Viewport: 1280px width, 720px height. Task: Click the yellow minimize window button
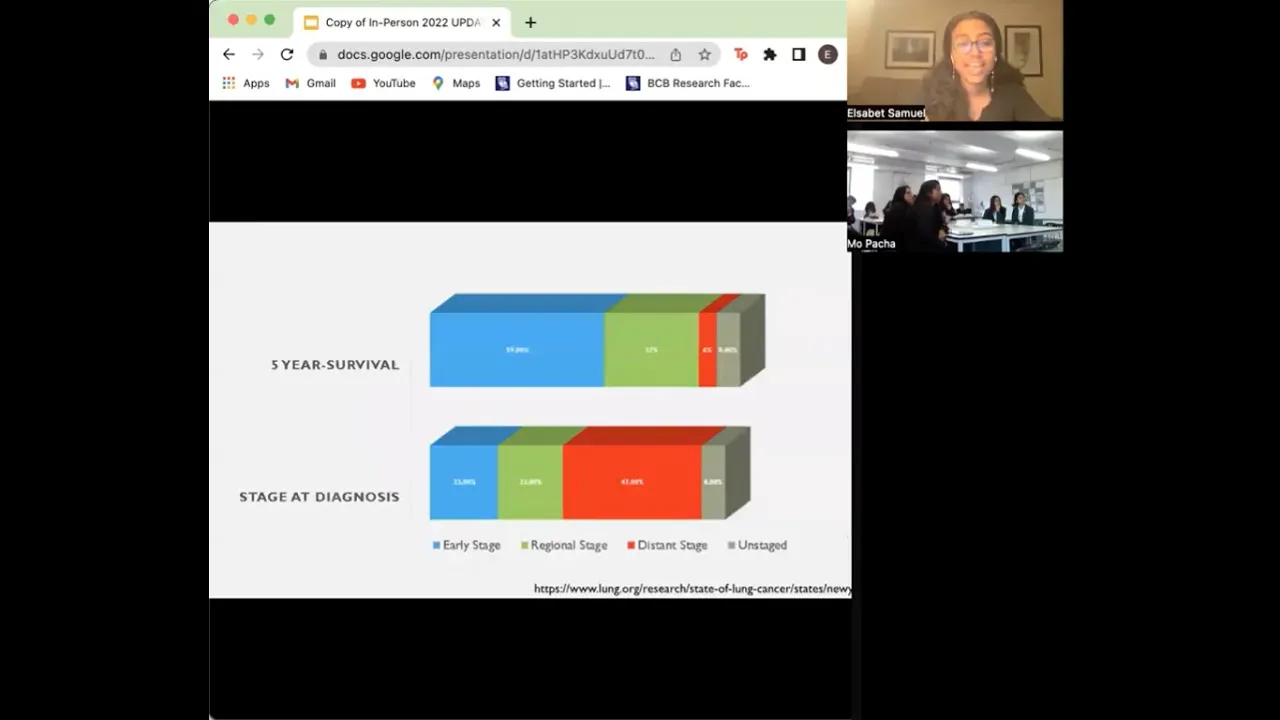tap(251, 20)
